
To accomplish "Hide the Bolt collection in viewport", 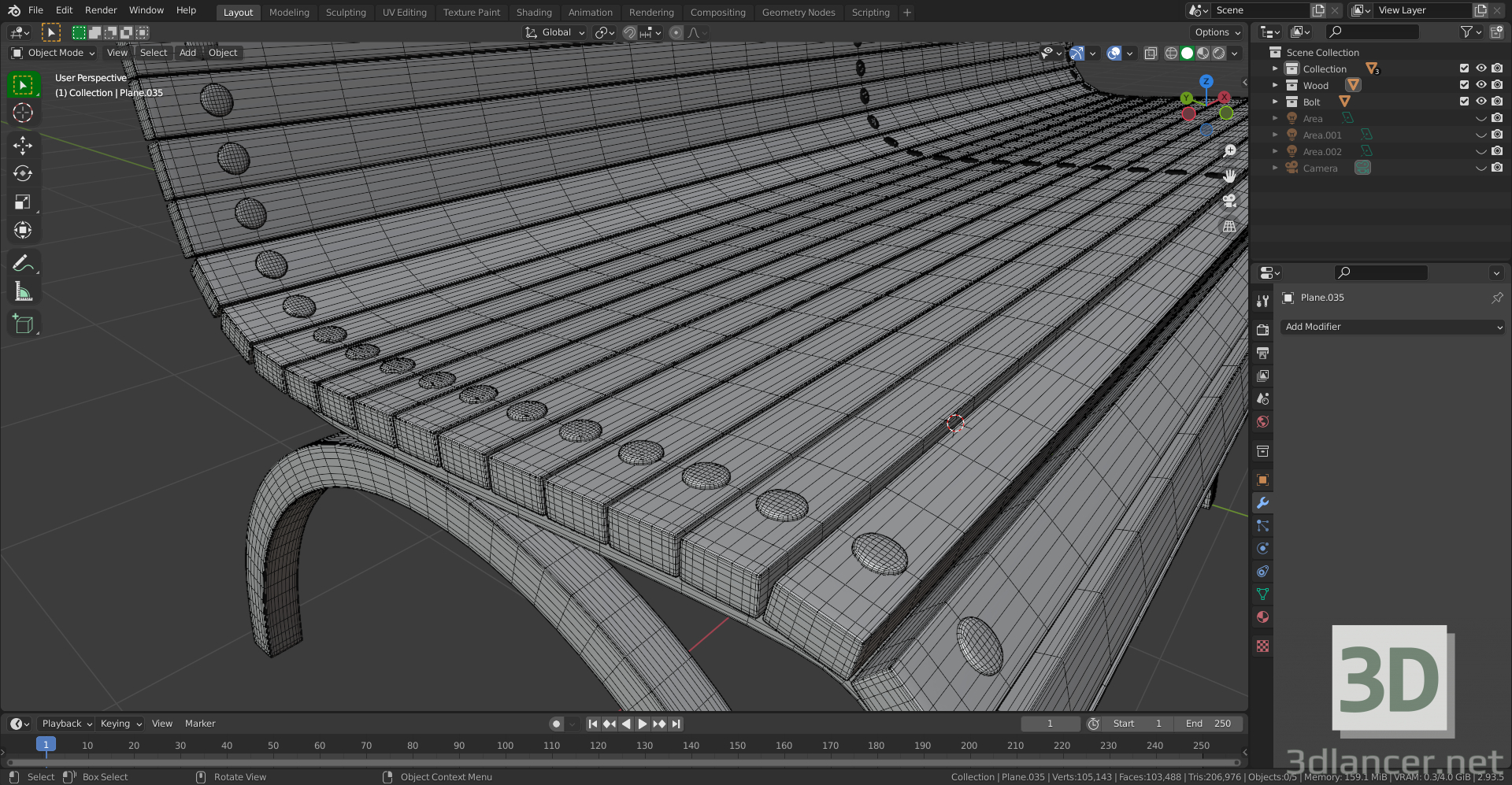I will pyautogui.click(x=1481, y=102).
